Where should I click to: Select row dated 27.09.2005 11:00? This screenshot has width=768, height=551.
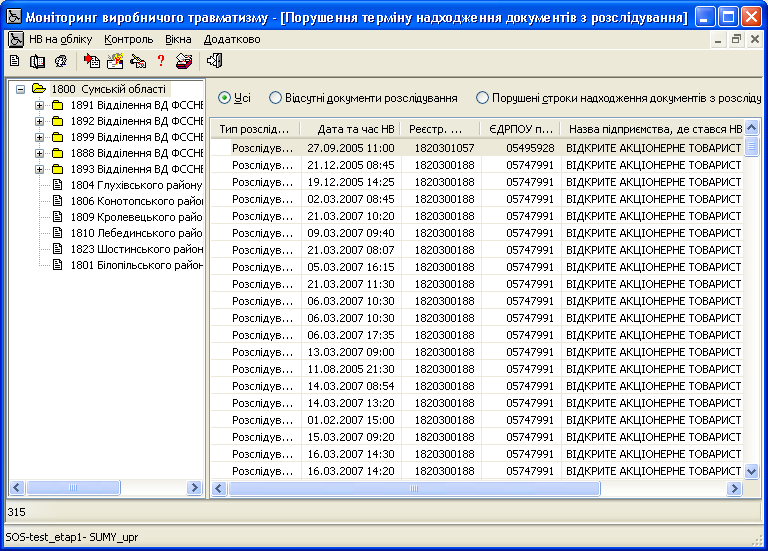coord(477,148)
